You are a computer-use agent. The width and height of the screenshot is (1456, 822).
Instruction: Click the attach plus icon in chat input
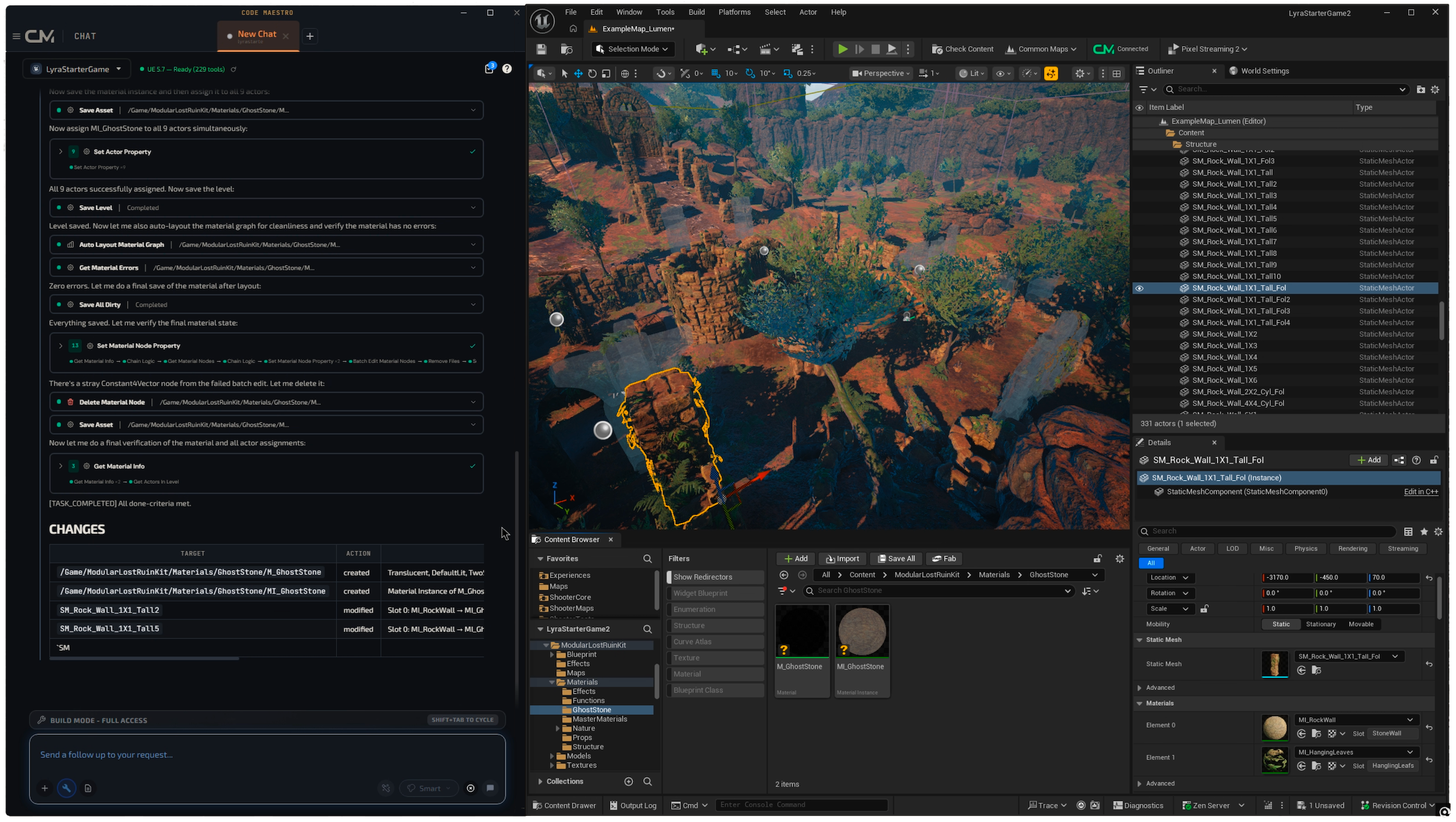tap(44, 788)
